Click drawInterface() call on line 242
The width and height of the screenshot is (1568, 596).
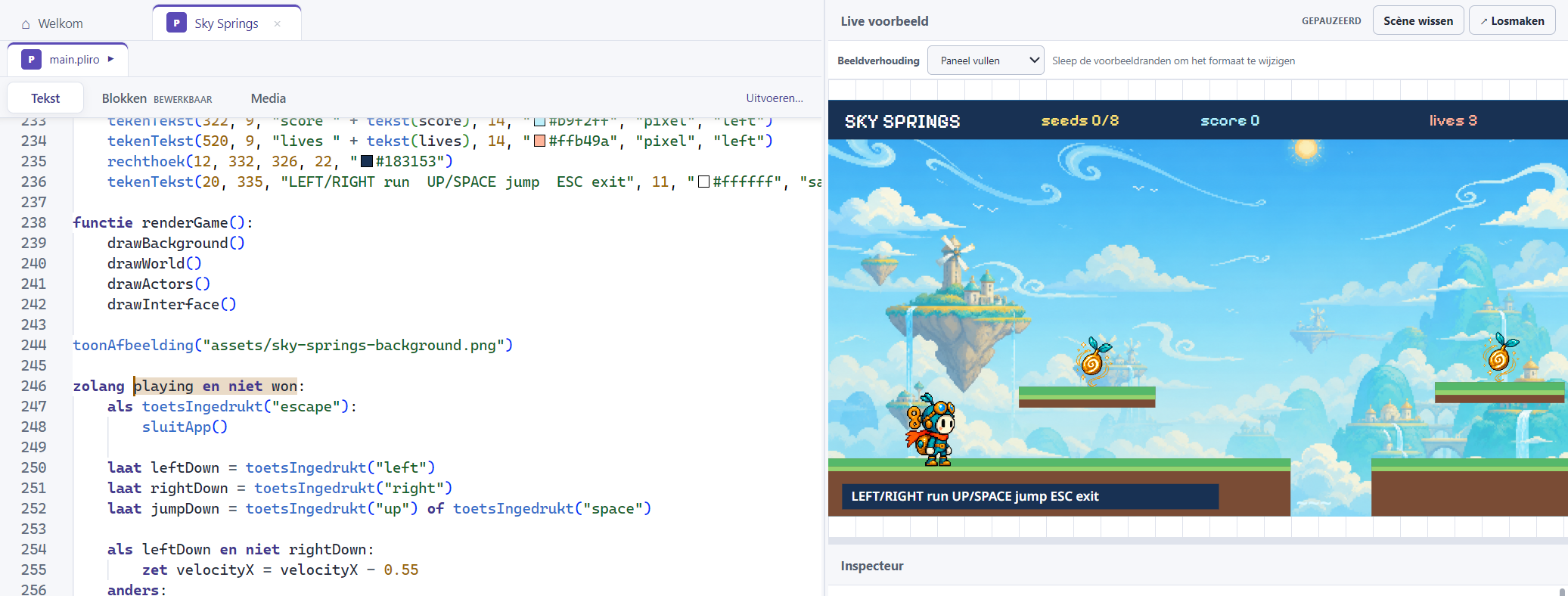pyautogui.click(x=172, y=304)
